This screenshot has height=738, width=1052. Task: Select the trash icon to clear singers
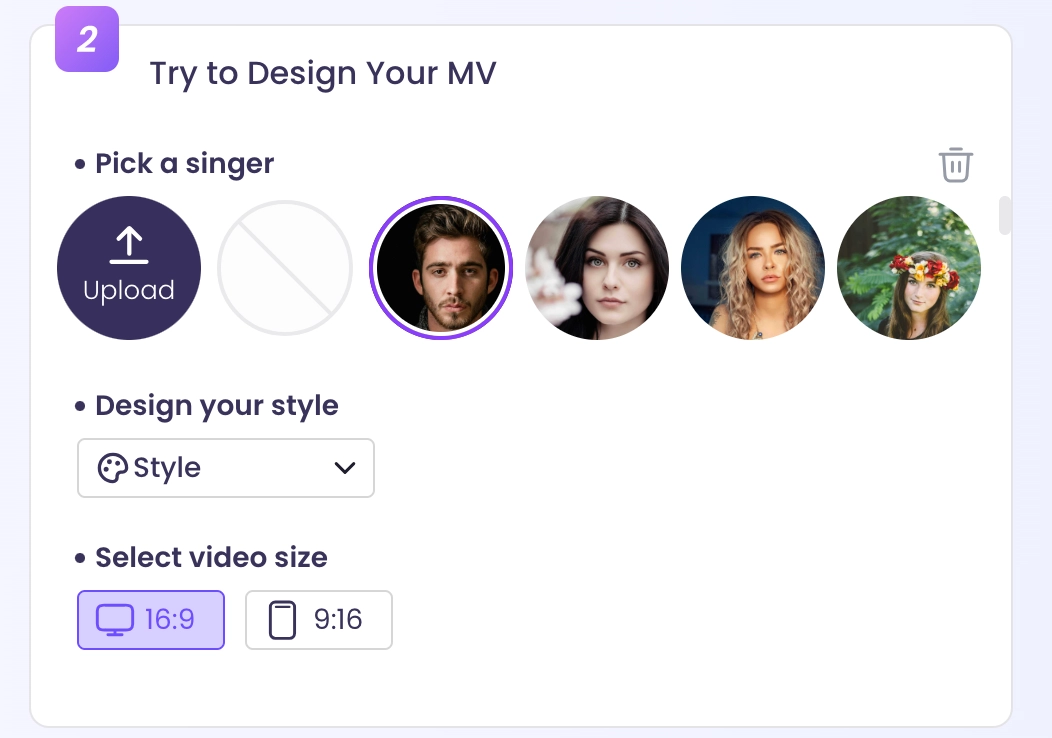pyautogui.click(x=956, y=165)
